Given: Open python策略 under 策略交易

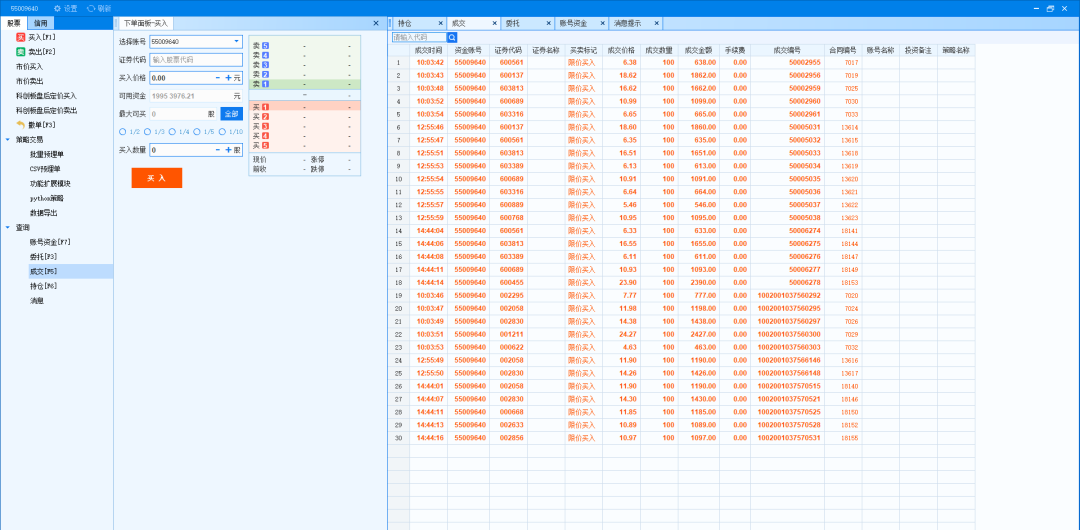Looking at the screenshot, I should tap(46, 198).
